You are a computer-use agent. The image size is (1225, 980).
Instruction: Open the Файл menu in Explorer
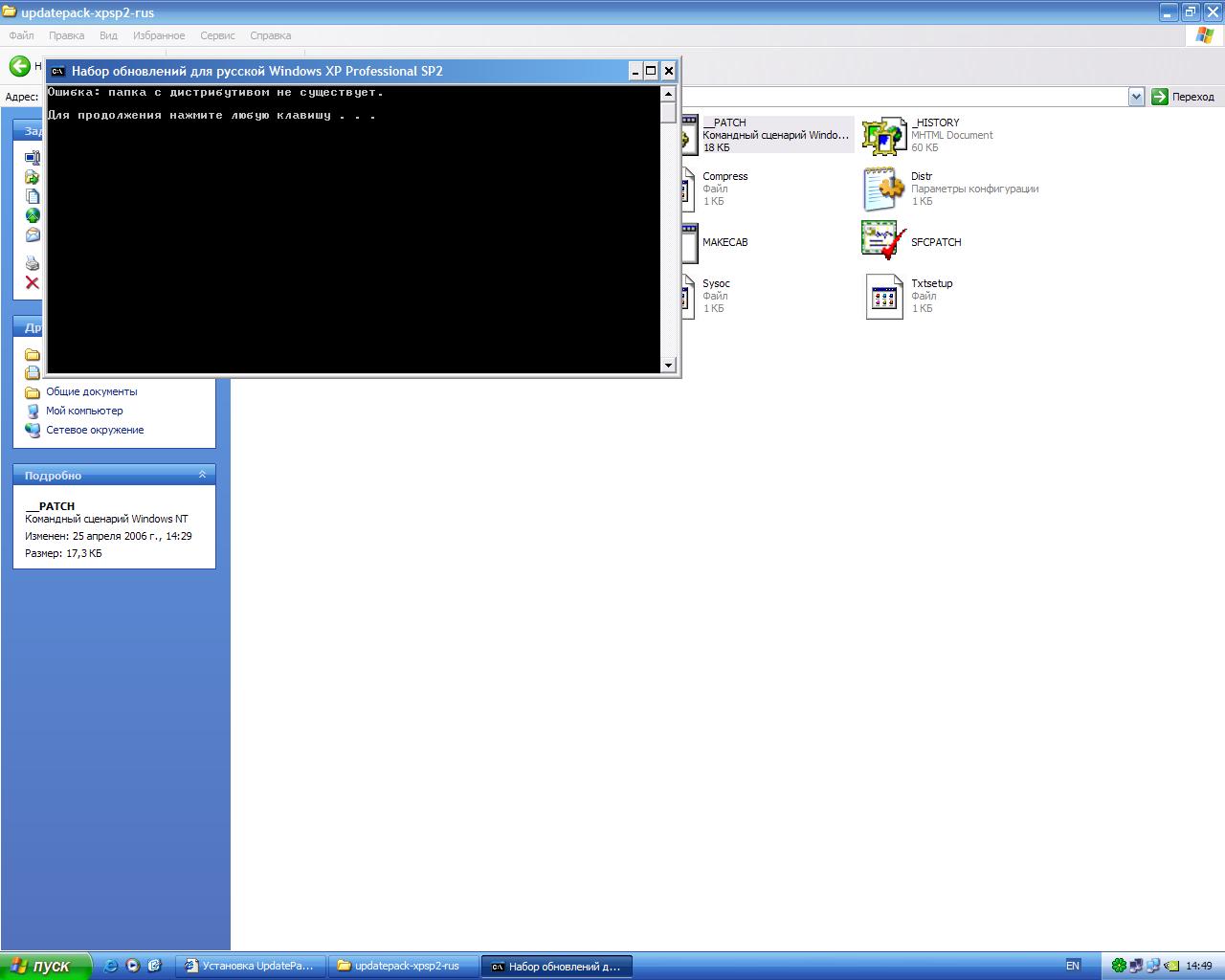21,35
